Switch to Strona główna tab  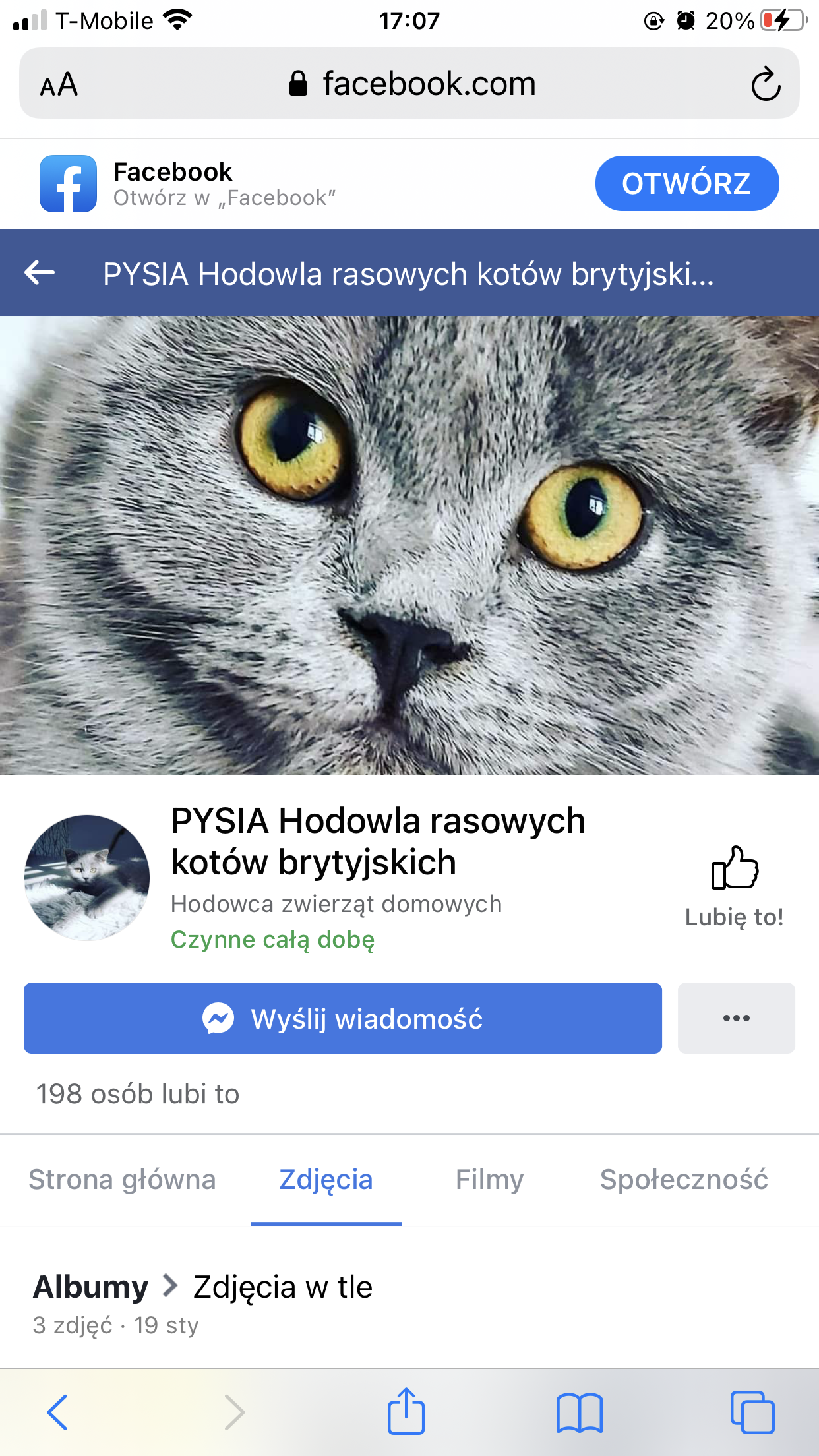(122, 1180)
